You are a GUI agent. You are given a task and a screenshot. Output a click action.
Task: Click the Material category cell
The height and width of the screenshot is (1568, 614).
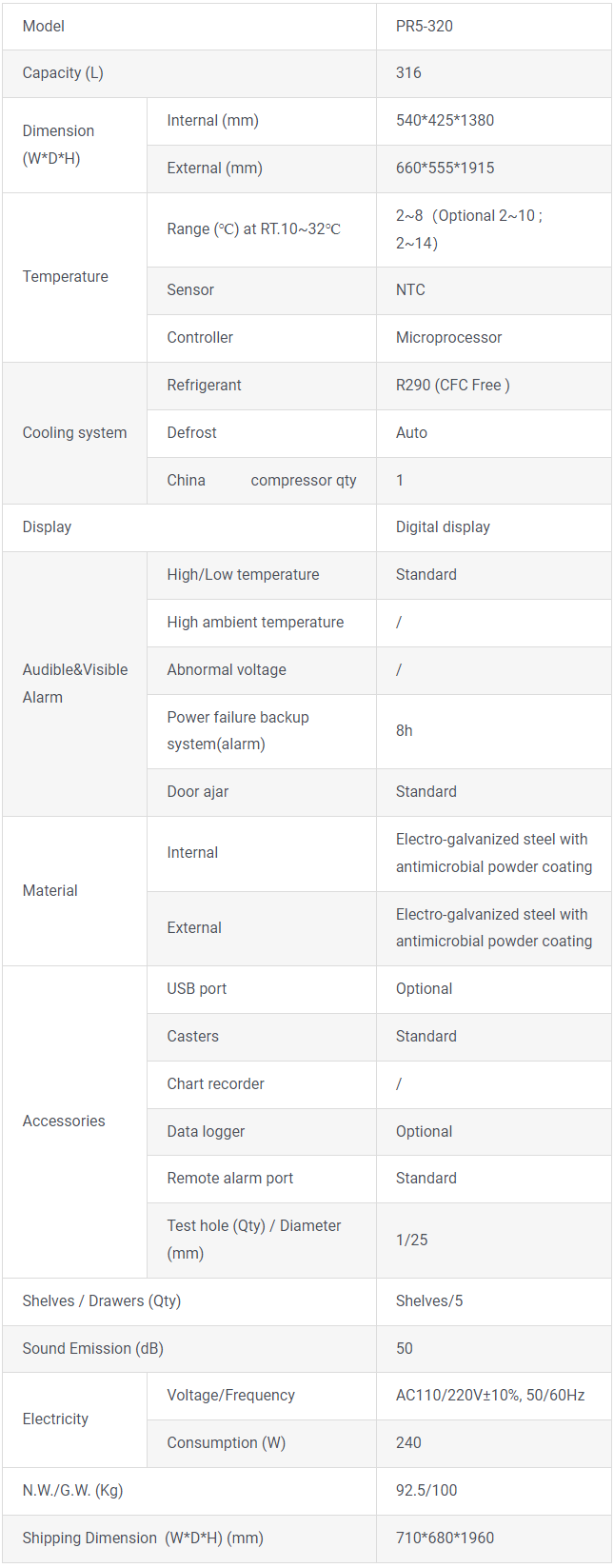(x=75, y=891)
